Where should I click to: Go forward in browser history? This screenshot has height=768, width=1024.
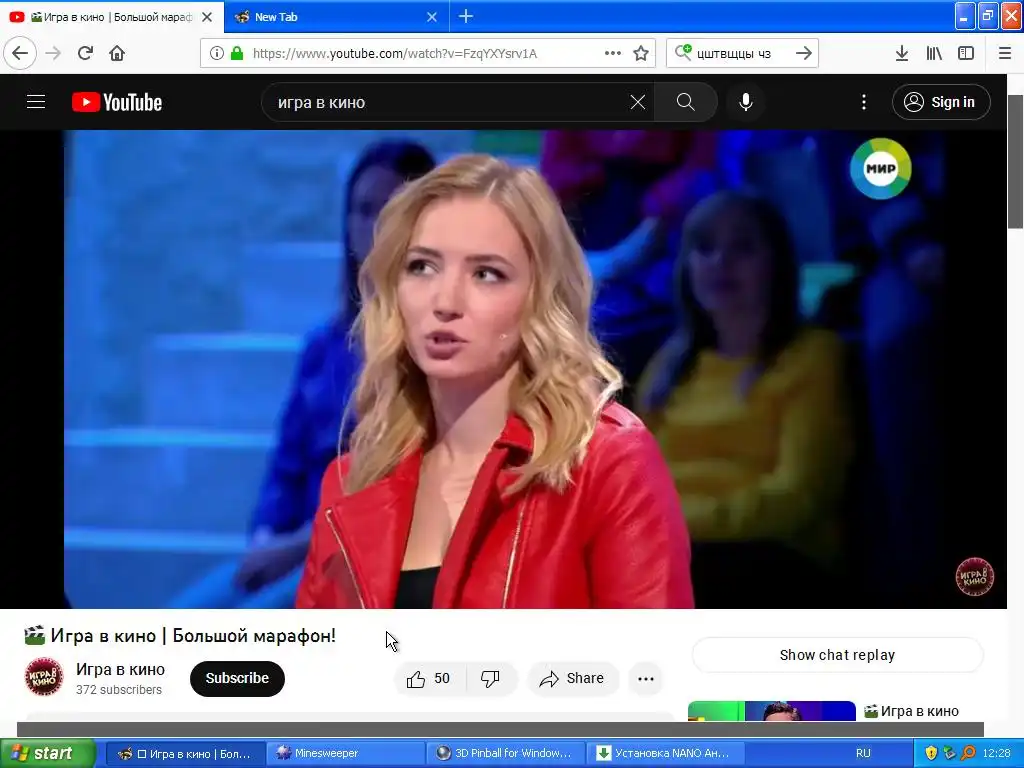click(x=54, y=53)
